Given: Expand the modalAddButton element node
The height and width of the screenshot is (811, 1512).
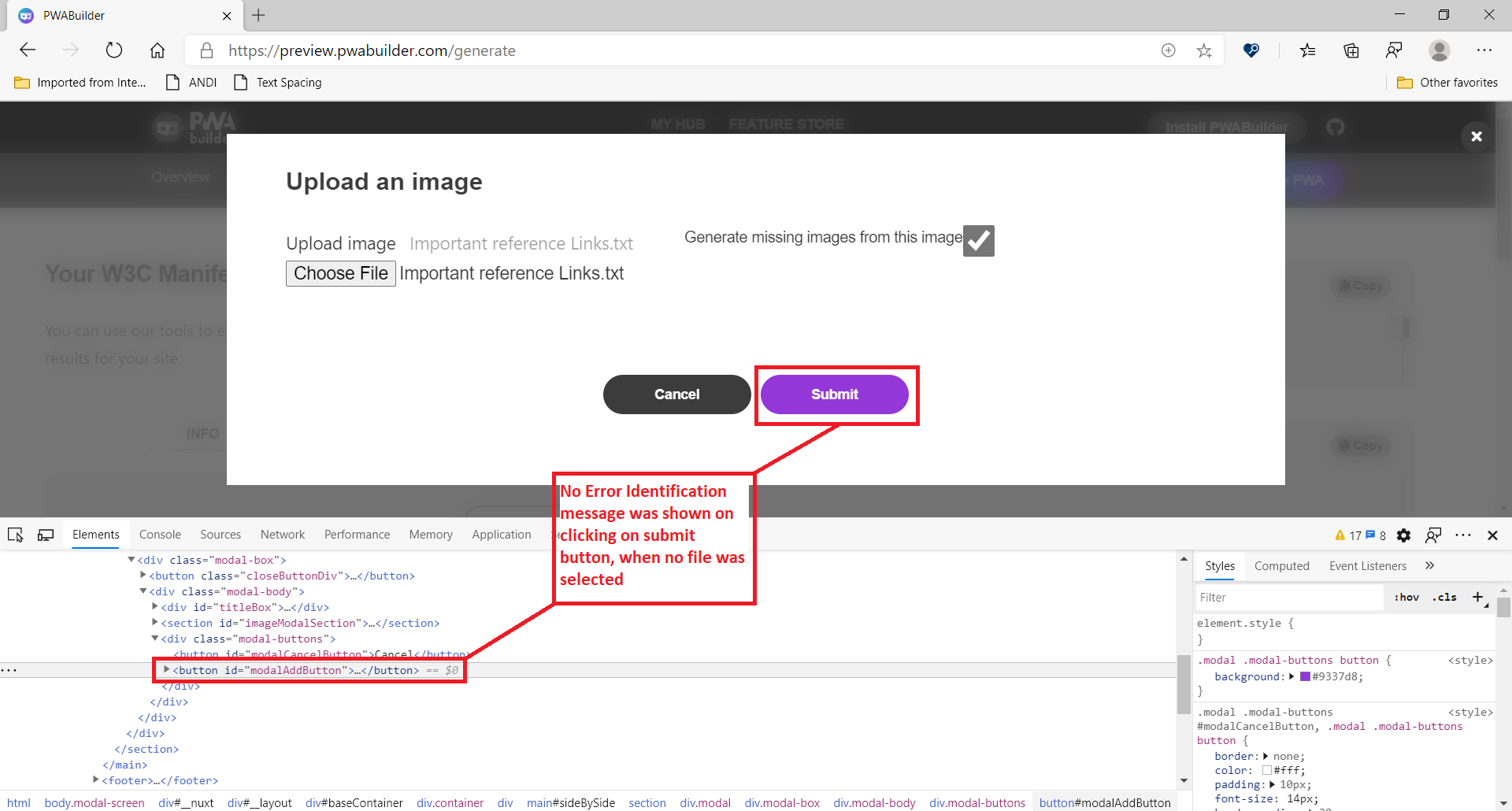Looking at the screenshot, I should click(x=167, y=670).
